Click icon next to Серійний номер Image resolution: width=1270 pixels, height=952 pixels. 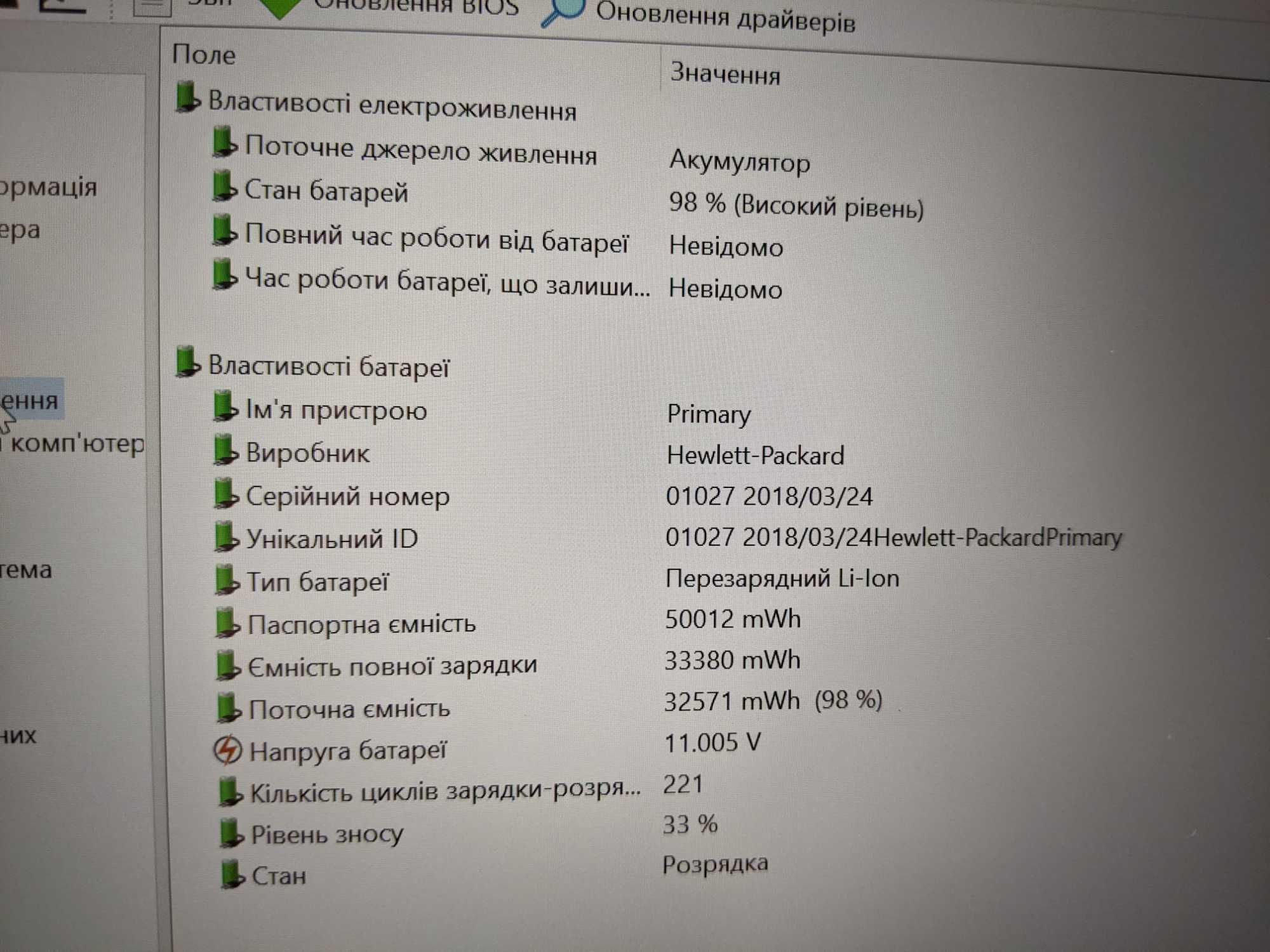click(226, 493)
